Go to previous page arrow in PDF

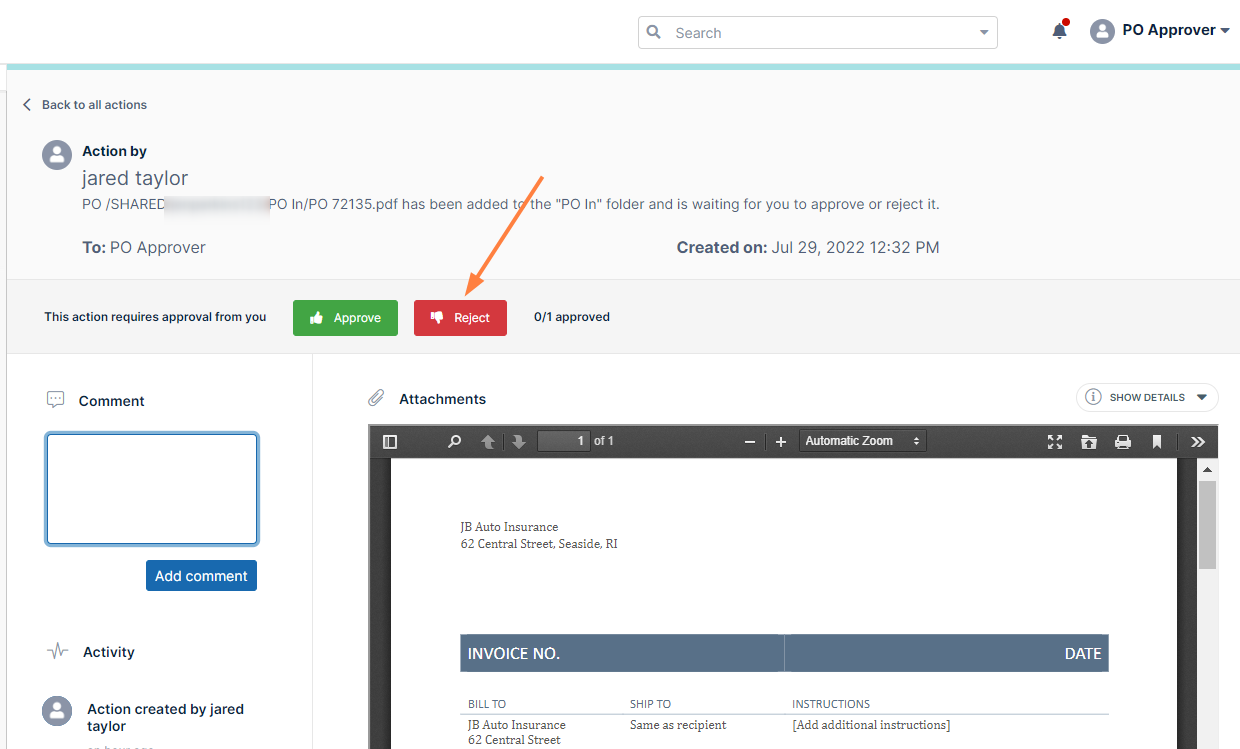point(488,441)
